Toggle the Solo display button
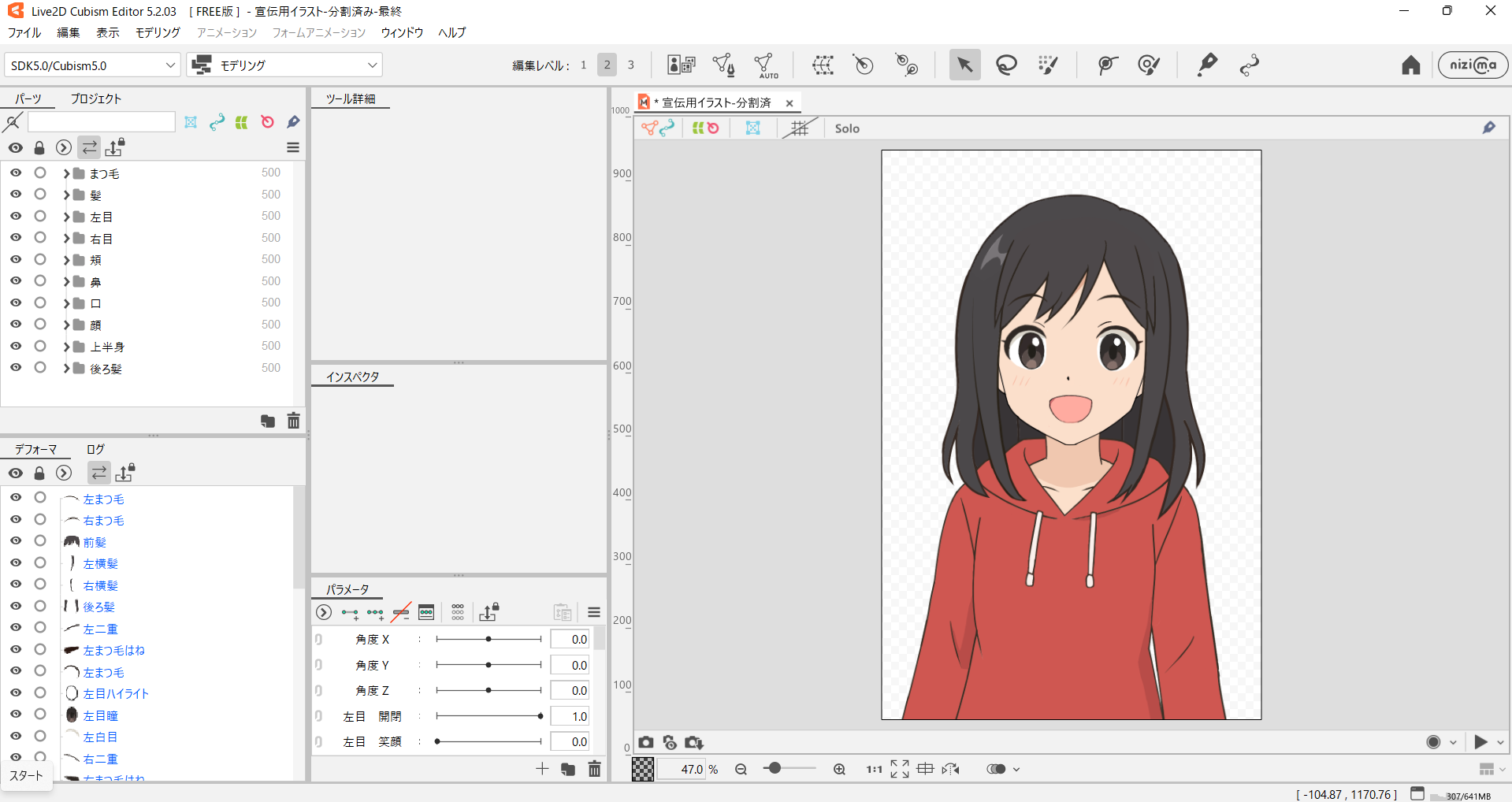1512x802 pixels. click(847, 128)
